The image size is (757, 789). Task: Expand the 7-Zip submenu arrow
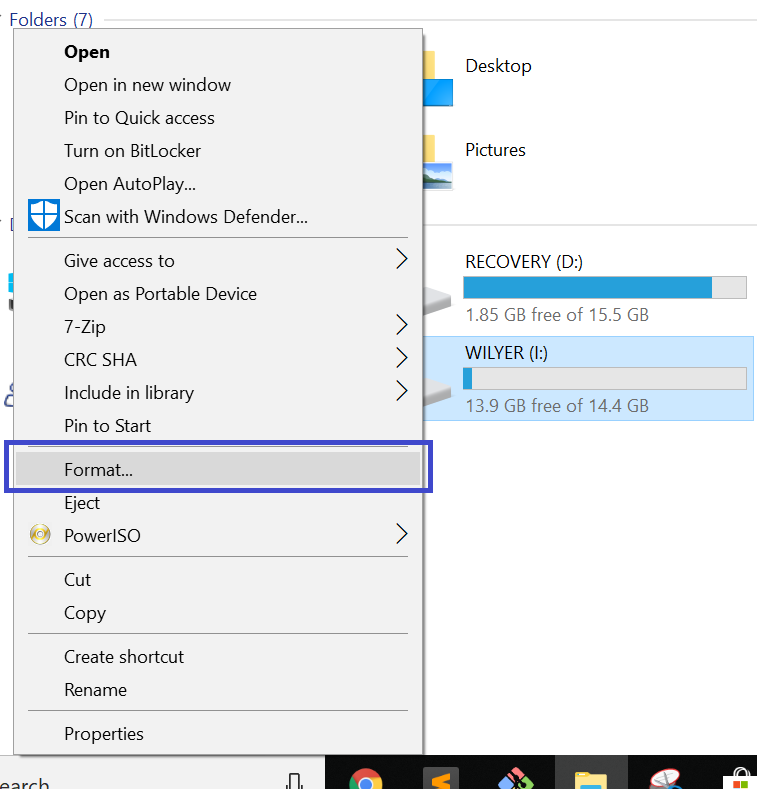401,325
